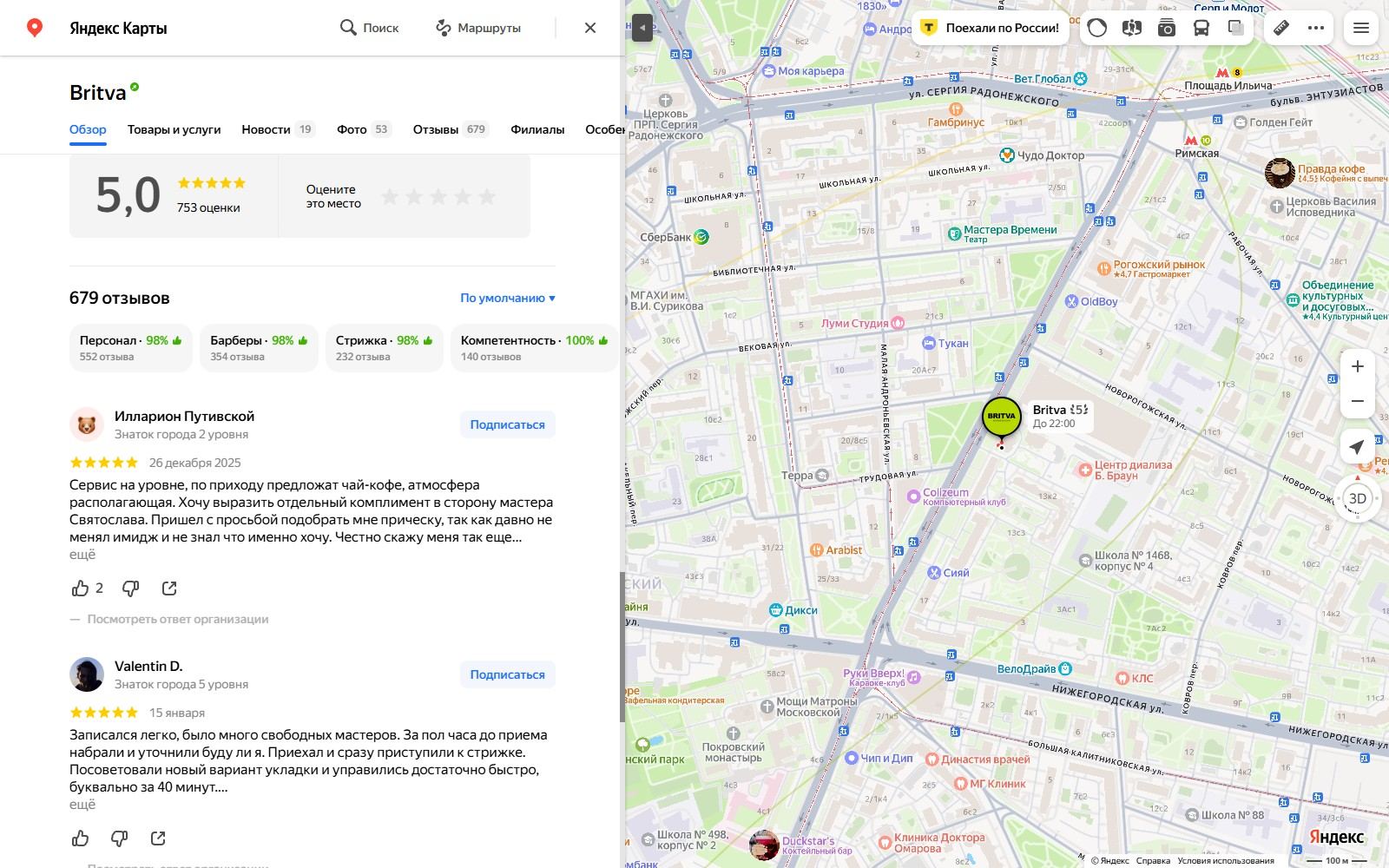Viewport: 1389px width, 868px height.
Task: Click the Условия использования link
Action: (x=1226, y=861)
